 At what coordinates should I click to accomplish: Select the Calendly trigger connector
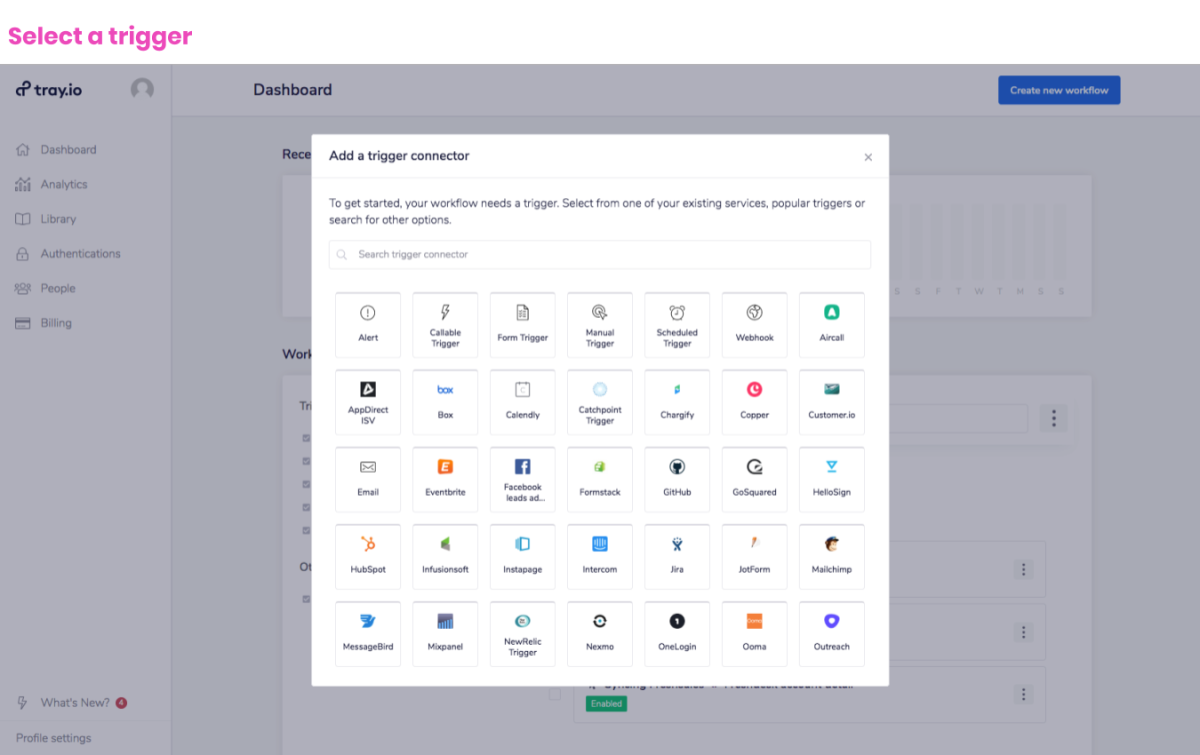522,402
